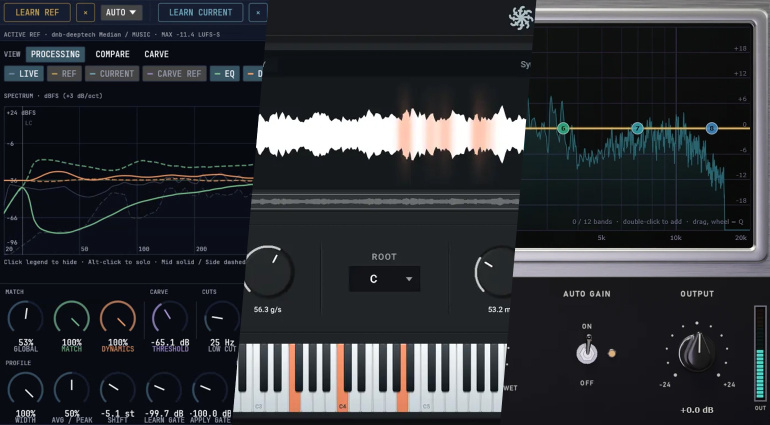Image resolution: width=770 pixels, height=425 pixels.
Task: Click the 5k frequency label in EQ graph
Action: pos(601,238)
